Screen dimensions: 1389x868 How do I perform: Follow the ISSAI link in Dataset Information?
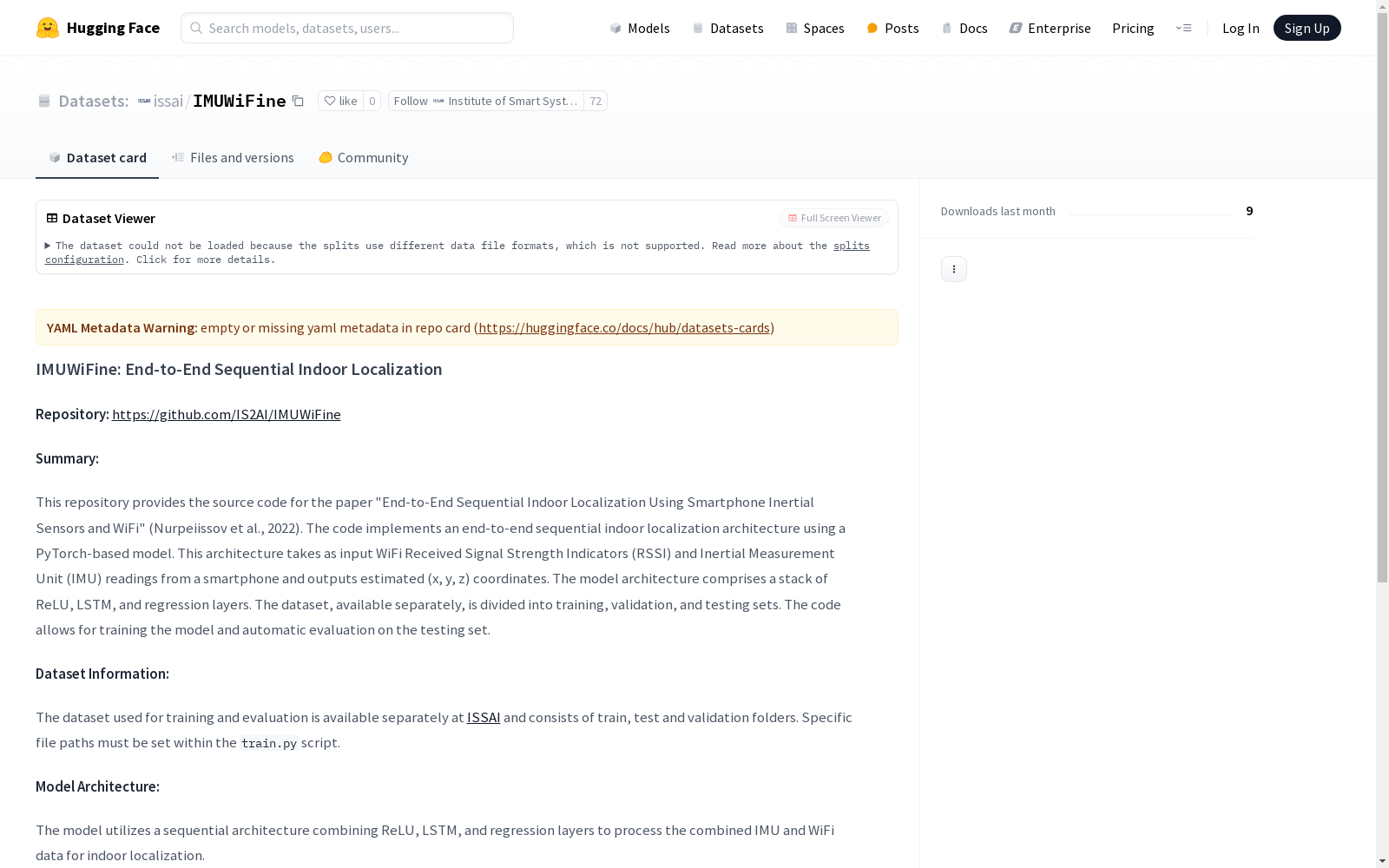click(x=484, y=717)
